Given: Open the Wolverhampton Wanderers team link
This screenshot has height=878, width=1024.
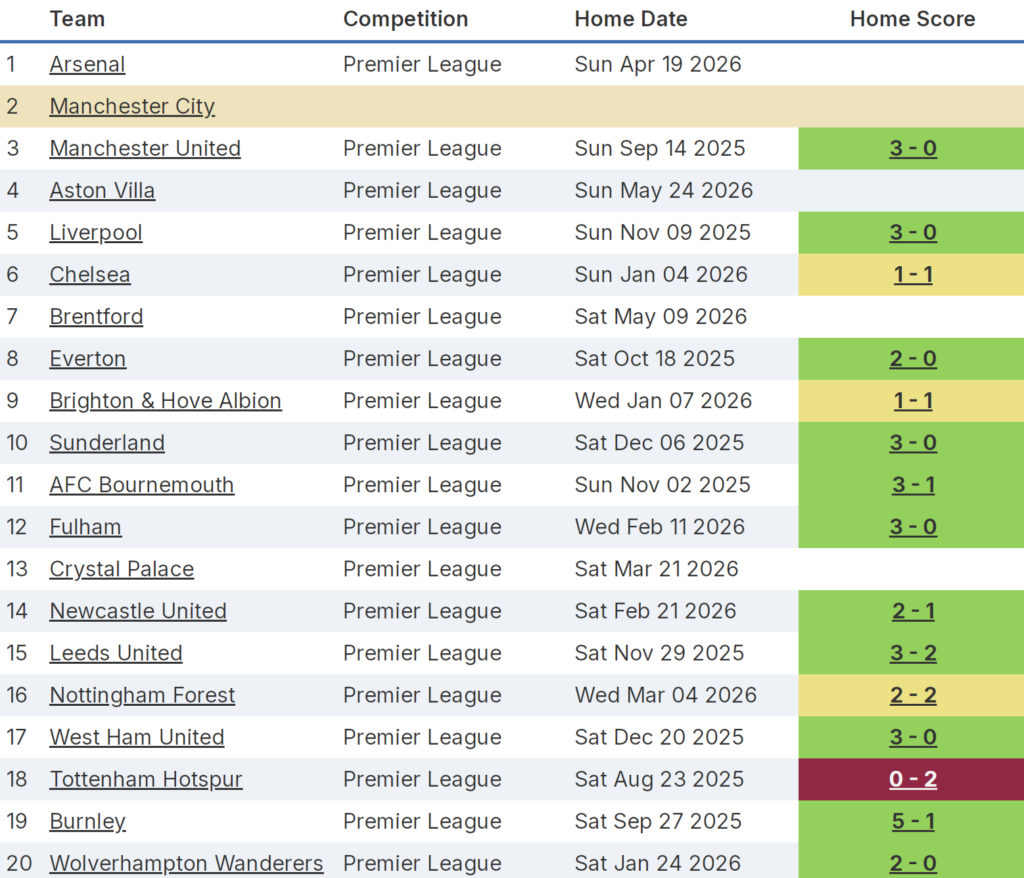Looking at the screenshot, I should [186, 863].
